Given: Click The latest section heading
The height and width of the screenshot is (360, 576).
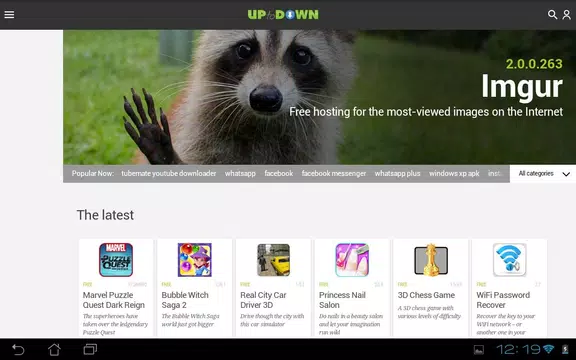Looking at the screenshot, I should click(x=105, y=215).
